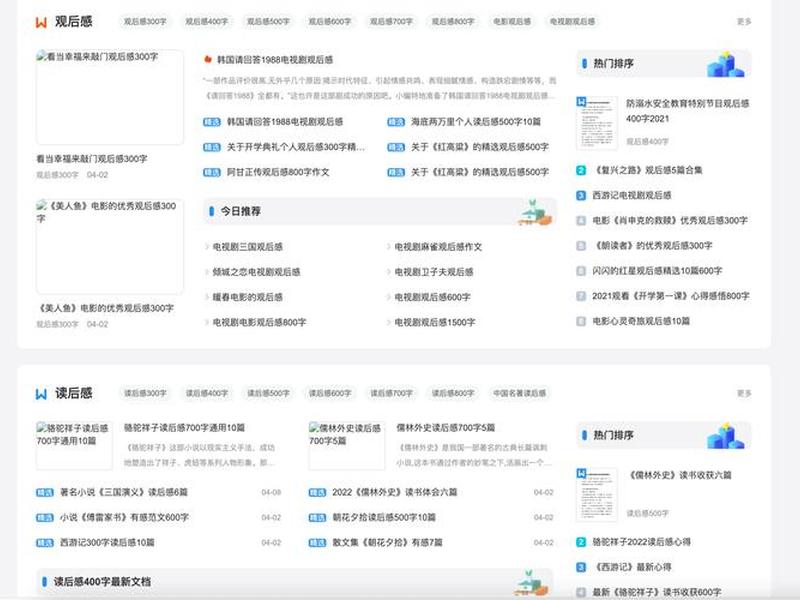Click the rank 4 badge beside 电影《肖申克的救赎》
Viewport: 800px width, 600px height.
pos(581,220)
